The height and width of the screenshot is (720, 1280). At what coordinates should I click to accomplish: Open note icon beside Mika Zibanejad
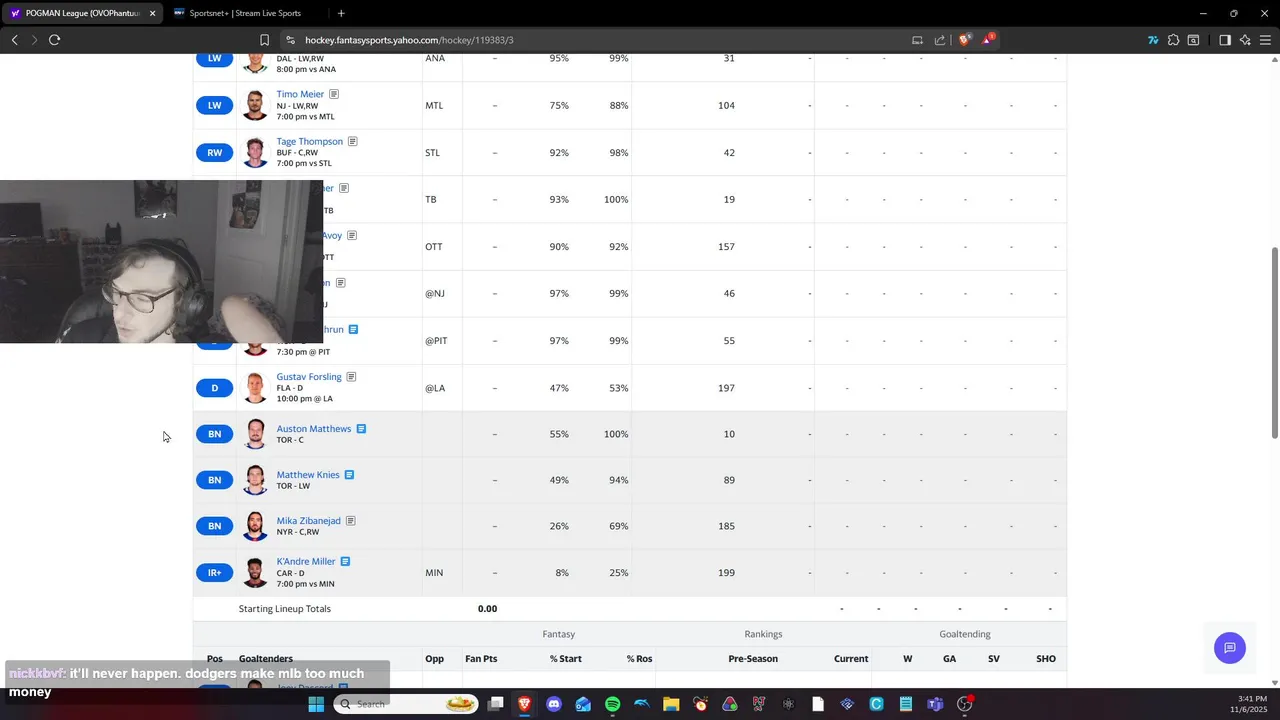click(x=350, y=521)
